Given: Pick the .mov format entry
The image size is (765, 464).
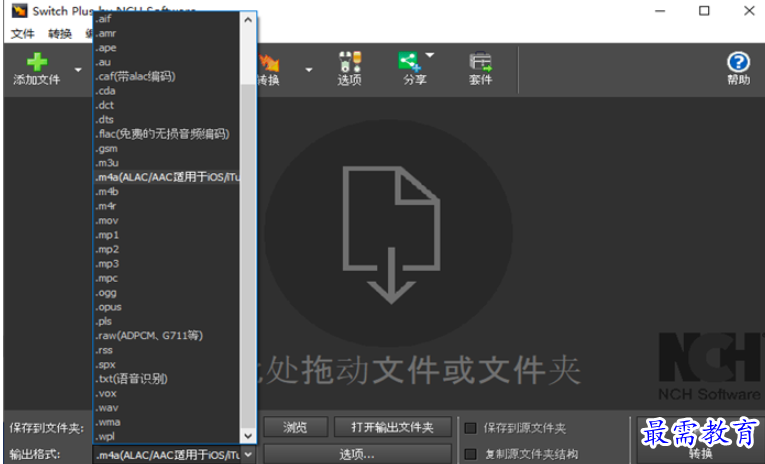Looking at the screenshot, I should 166,221.
